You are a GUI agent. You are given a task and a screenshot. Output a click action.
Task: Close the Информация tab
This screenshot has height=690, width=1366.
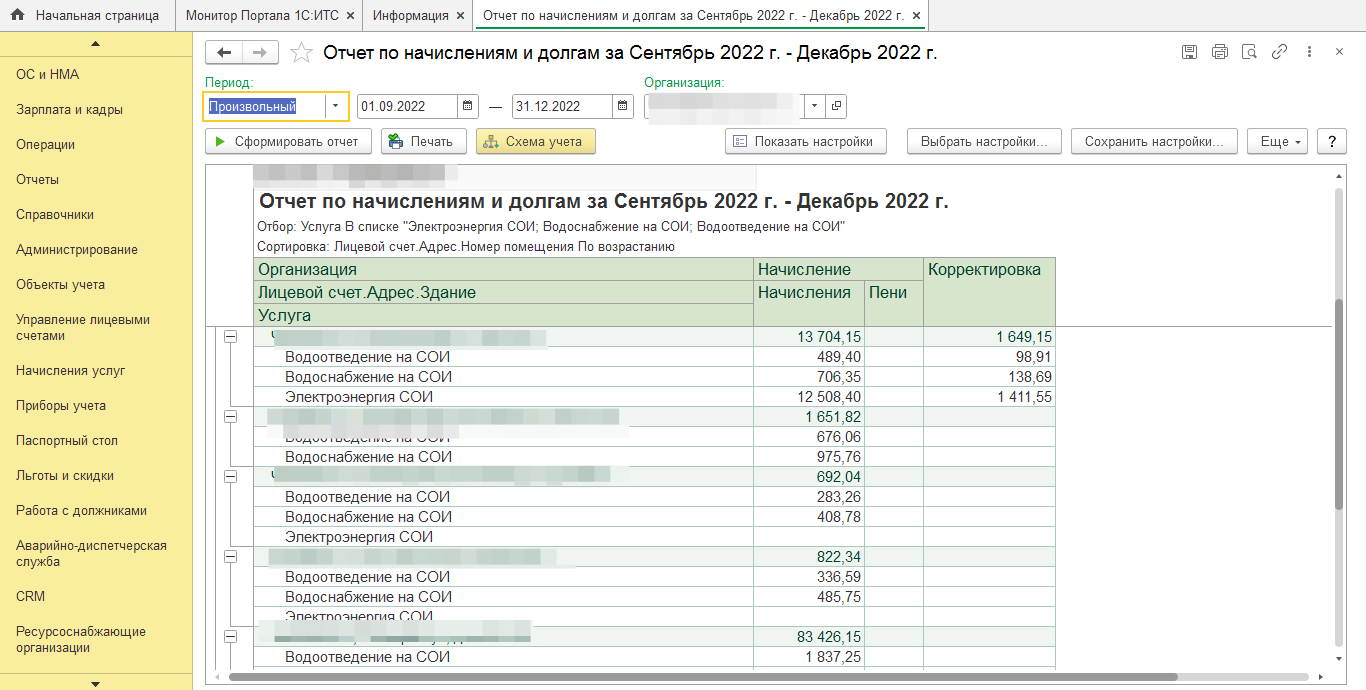click(x=459, y=16)
